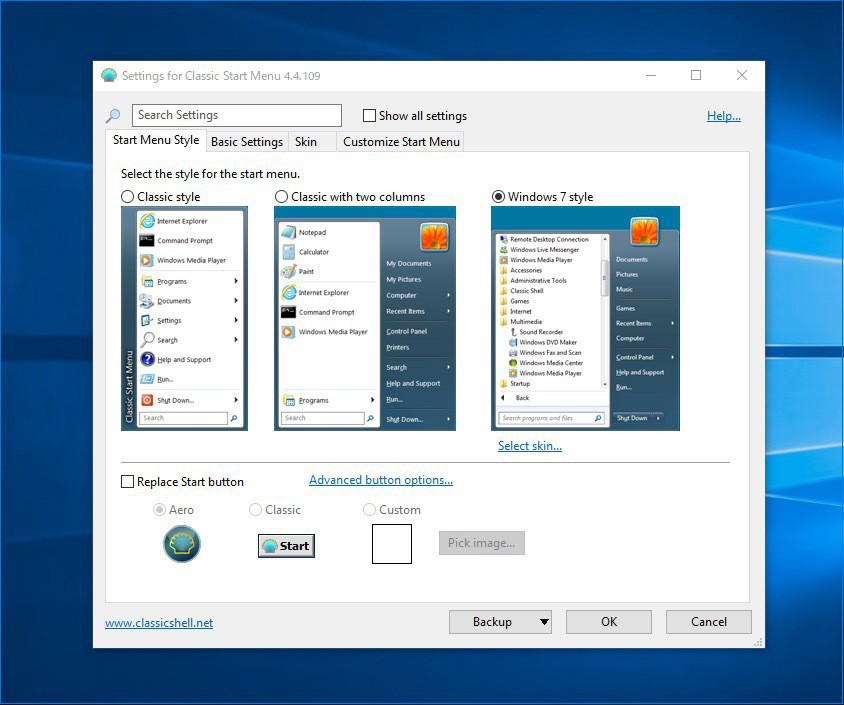Click the search magnifier icon beside Search Settings

(113, 115)
